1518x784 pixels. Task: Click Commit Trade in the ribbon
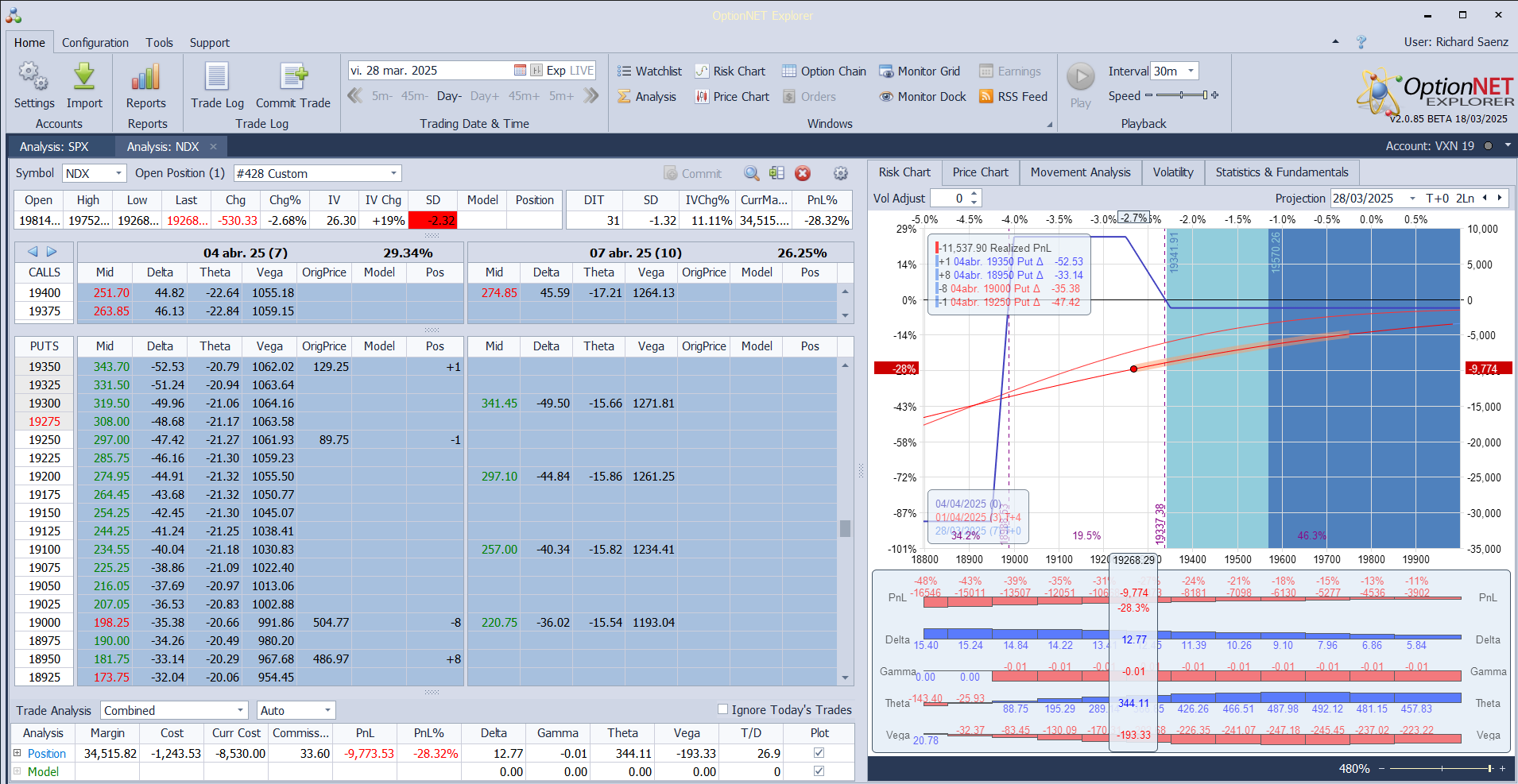pyautogui.click(x=293, y=86)
